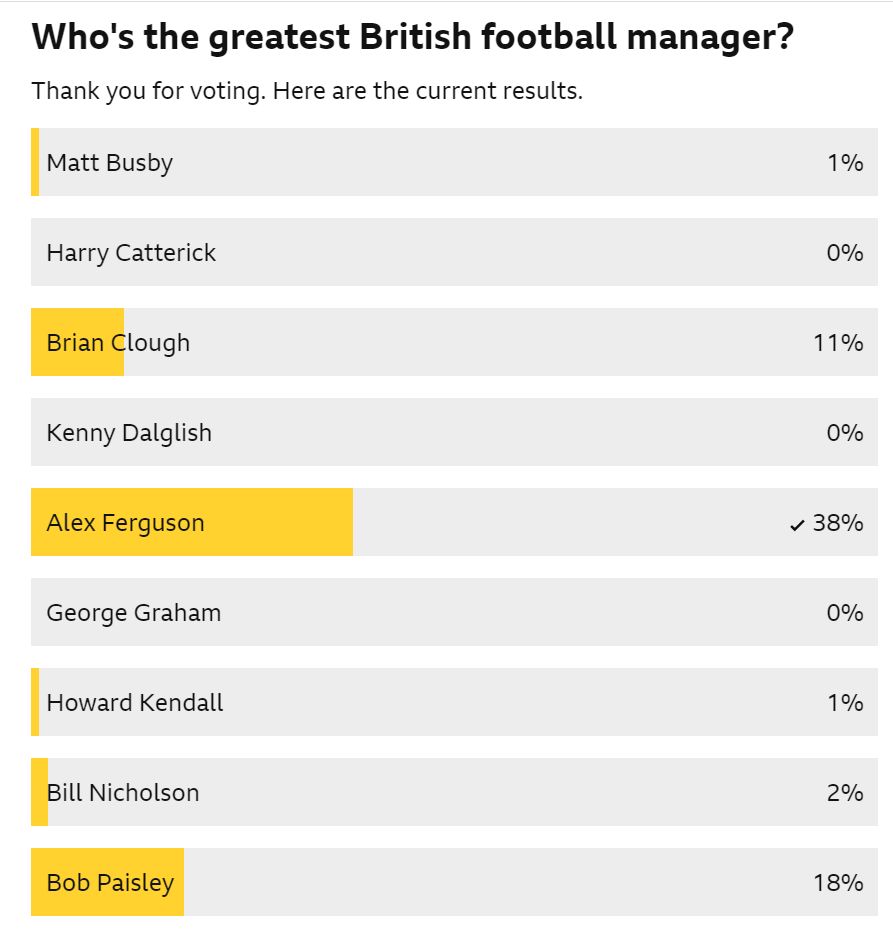Click the Harry Catterick option label

coord(131,252)
